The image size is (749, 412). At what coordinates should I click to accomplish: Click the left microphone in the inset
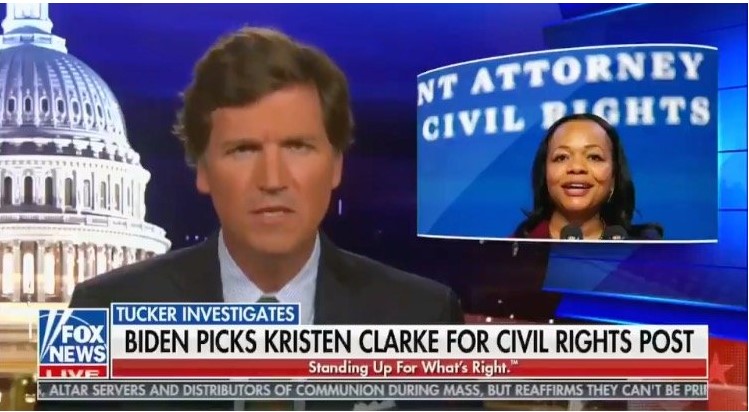[x=571, y=232]
